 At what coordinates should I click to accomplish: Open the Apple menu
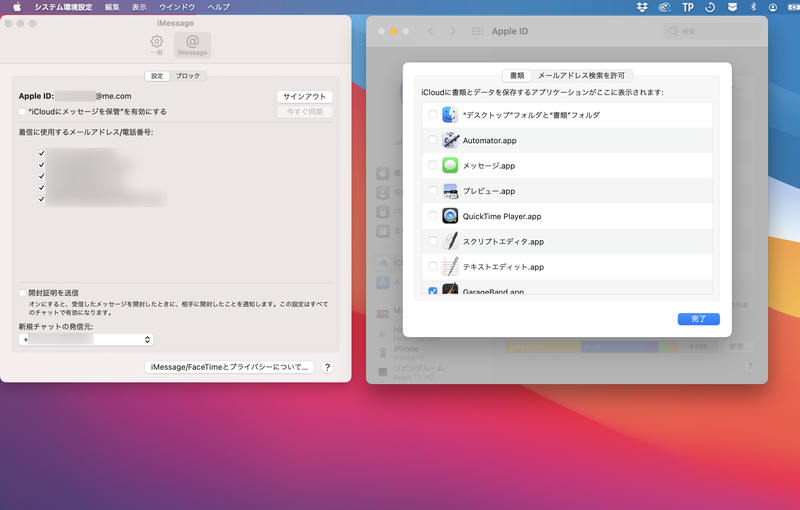pos(17,7)
